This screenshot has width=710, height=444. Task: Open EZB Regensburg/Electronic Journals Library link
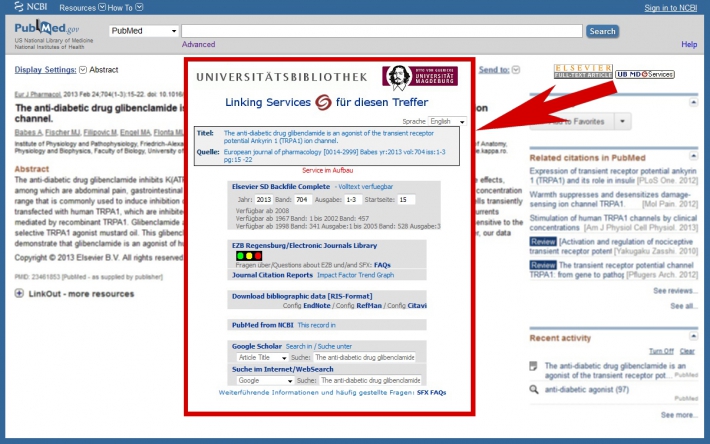click(304, 245)
